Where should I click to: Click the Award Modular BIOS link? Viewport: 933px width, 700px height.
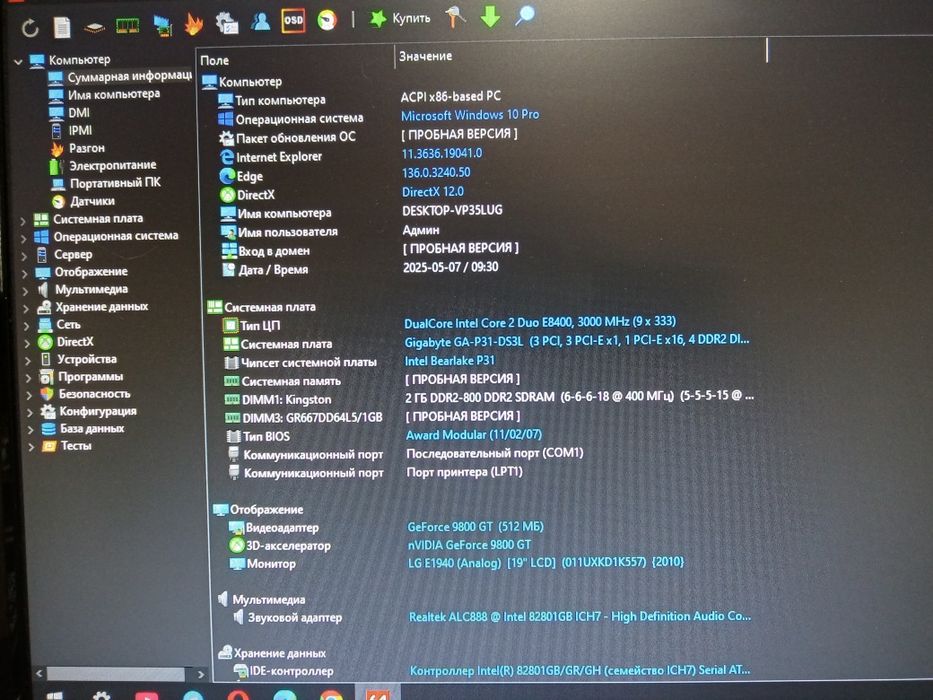click(474, 435)
